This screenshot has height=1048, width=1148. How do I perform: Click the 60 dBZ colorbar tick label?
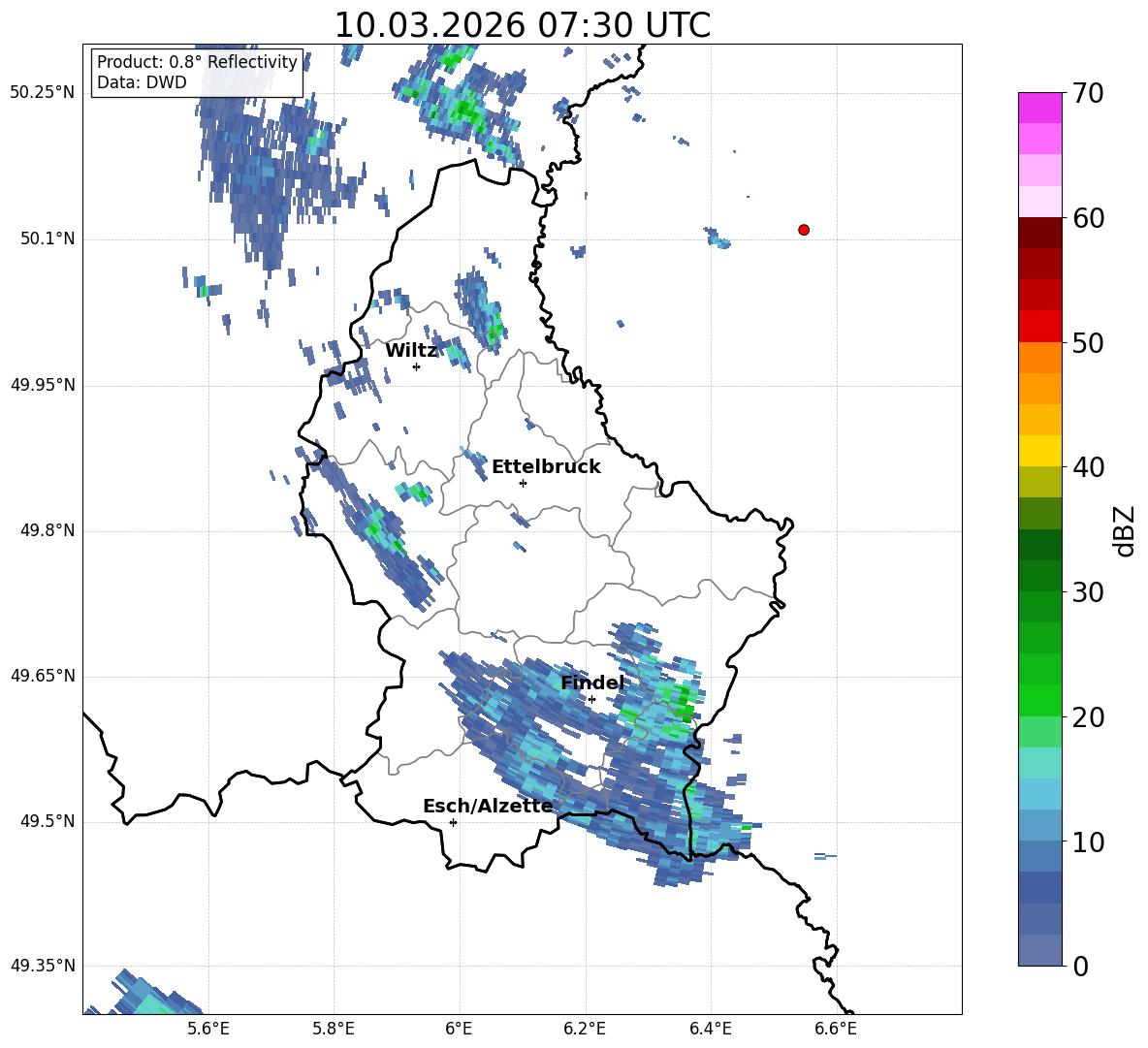[x=1089, y=219]
